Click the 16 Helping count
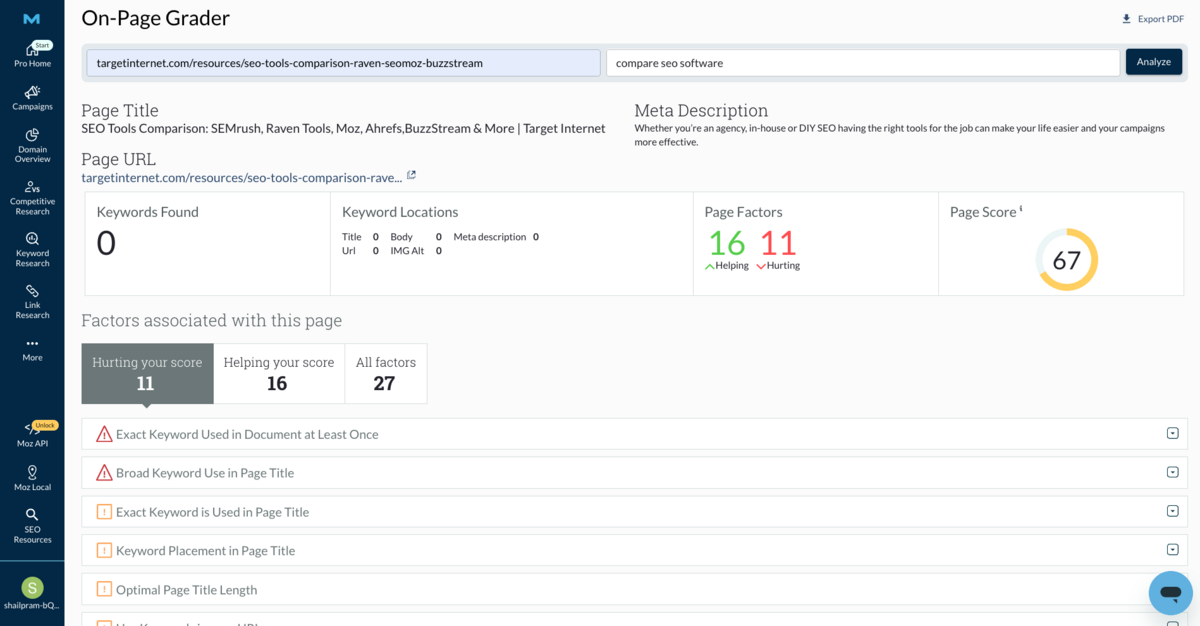Image resolution: width=1200 pixels, height=626 pixels. click(727, 243)
